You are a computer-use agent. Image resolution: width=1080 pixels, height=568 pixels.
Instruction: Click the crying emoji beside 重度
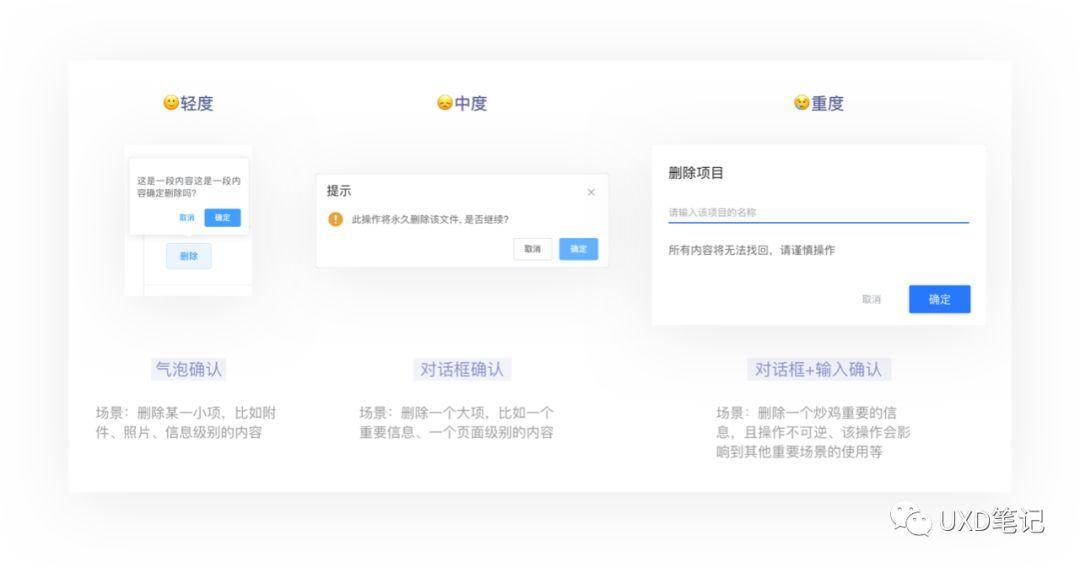tap(801, 103)
